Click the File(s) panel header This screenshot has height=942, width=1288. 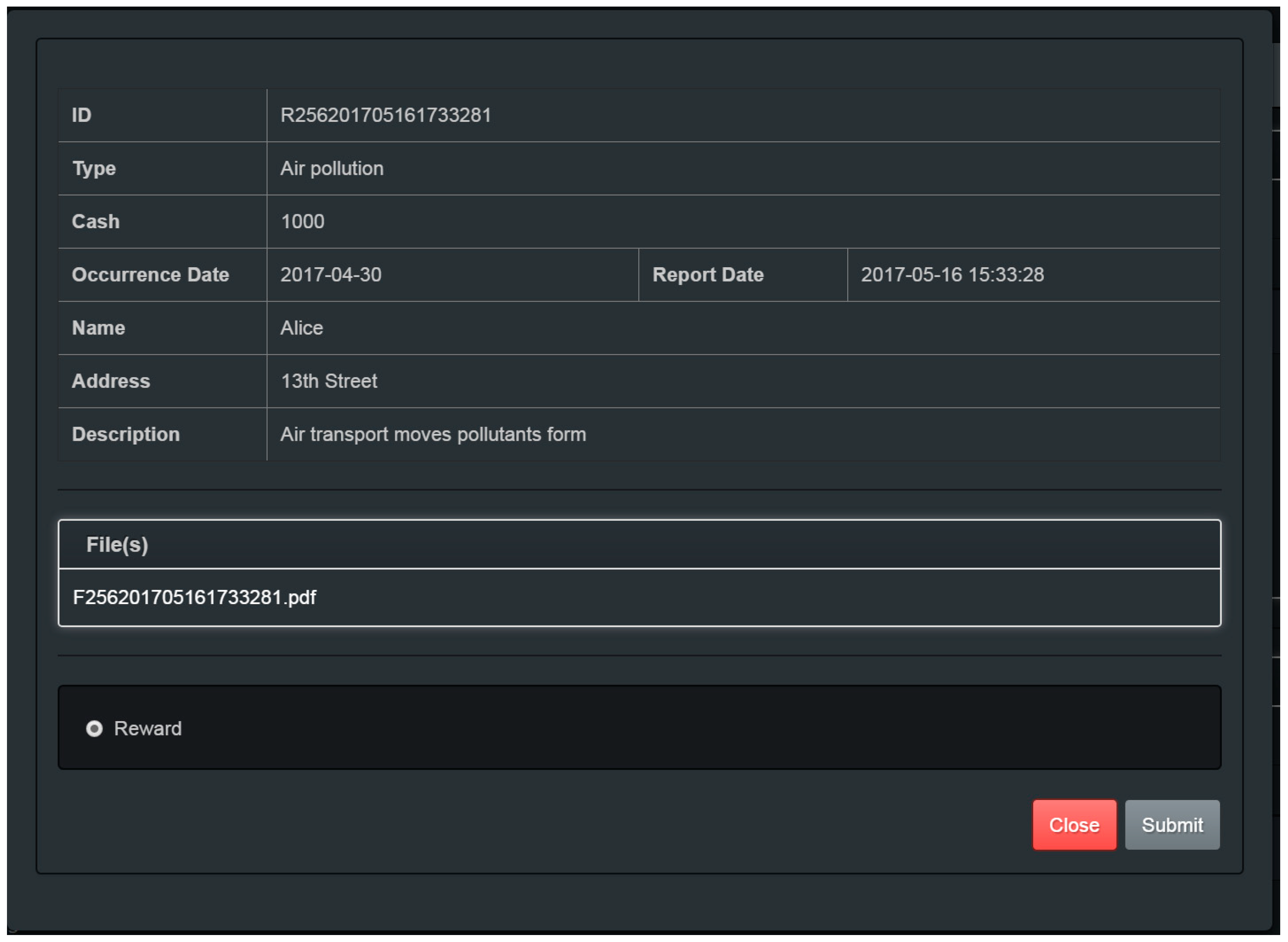point(117,545)
